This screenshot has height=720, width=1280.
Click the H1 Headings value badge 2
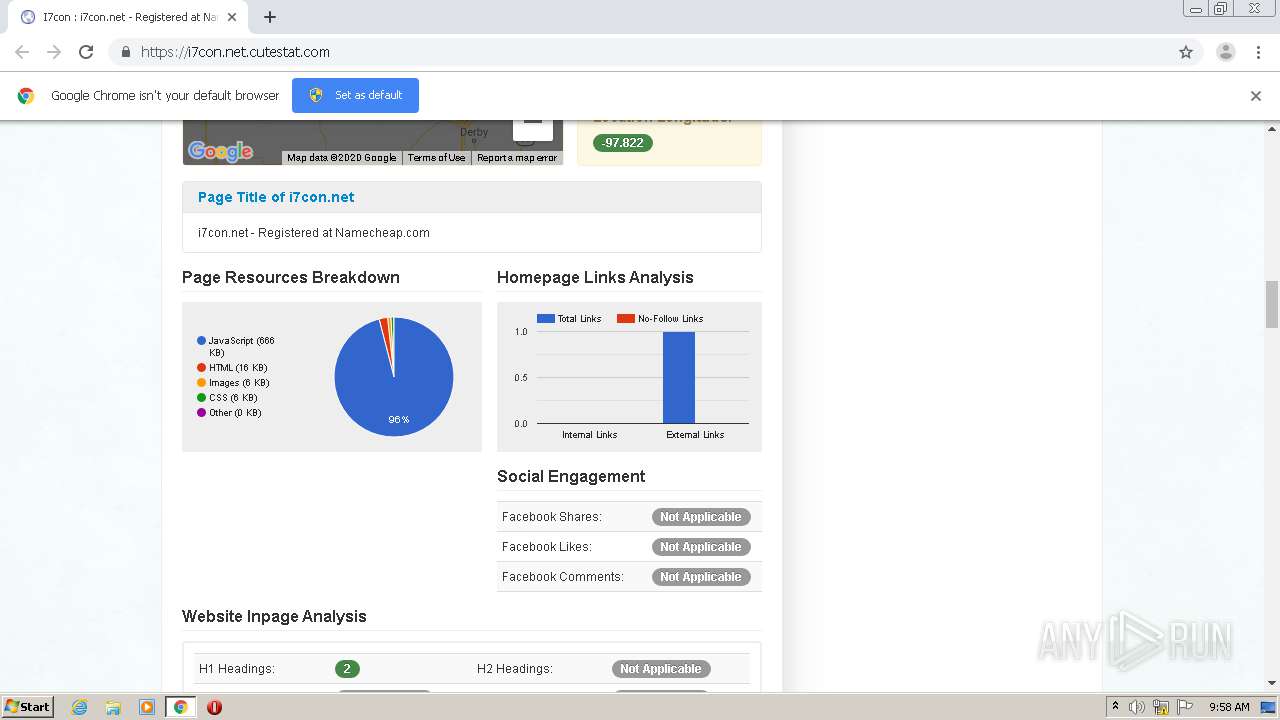pyautogui.click(x=347, y=669)
